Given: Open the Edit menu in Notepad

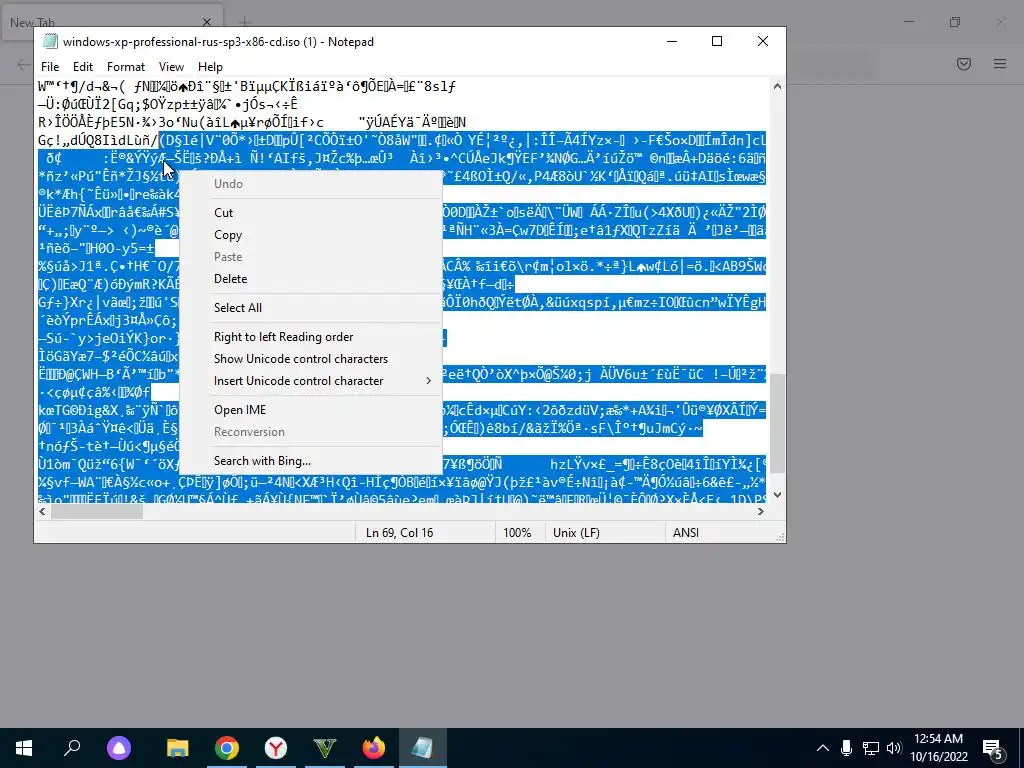Looking at the screenshot, I should [x=82, y=67].
